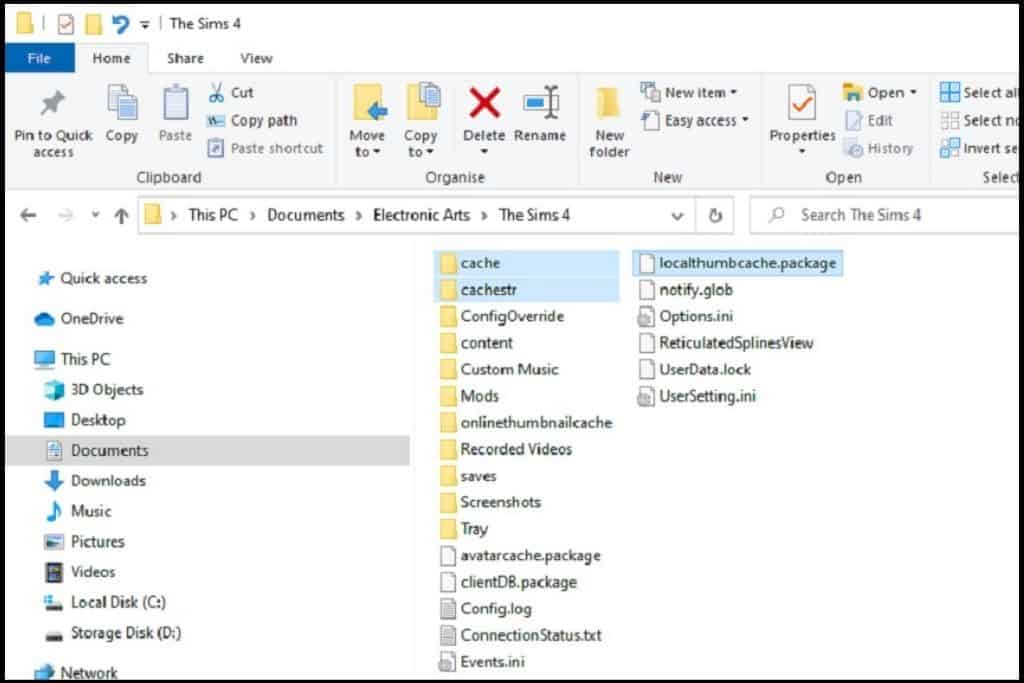Create a New folder

click(x=609, y=123)
